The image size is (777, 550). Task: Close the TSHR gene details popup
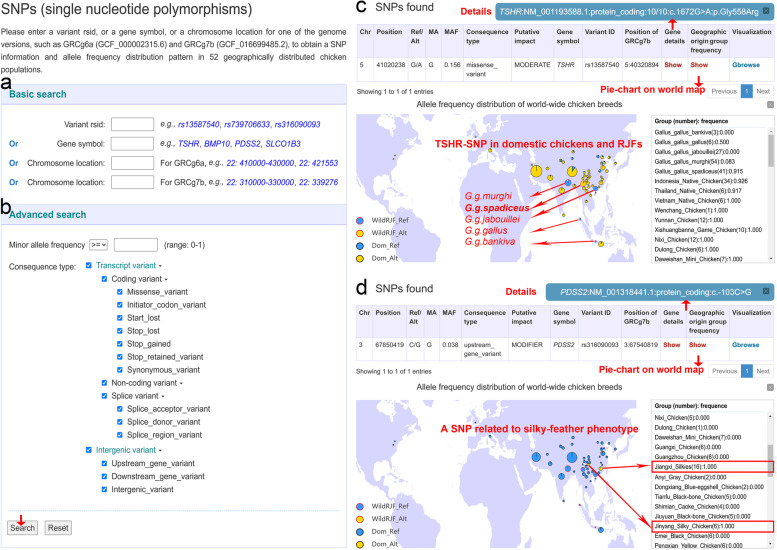coord(767,11)
